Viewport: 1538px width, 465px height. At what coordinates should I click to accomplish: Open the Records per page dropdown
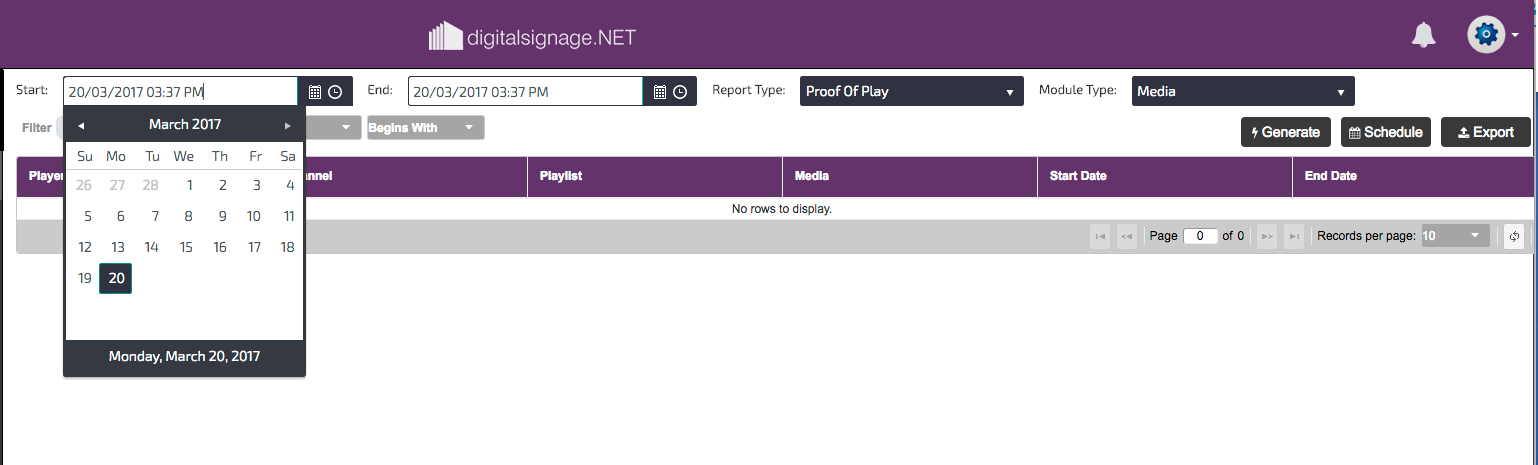pyautogui.click(x=1455, y=236)
